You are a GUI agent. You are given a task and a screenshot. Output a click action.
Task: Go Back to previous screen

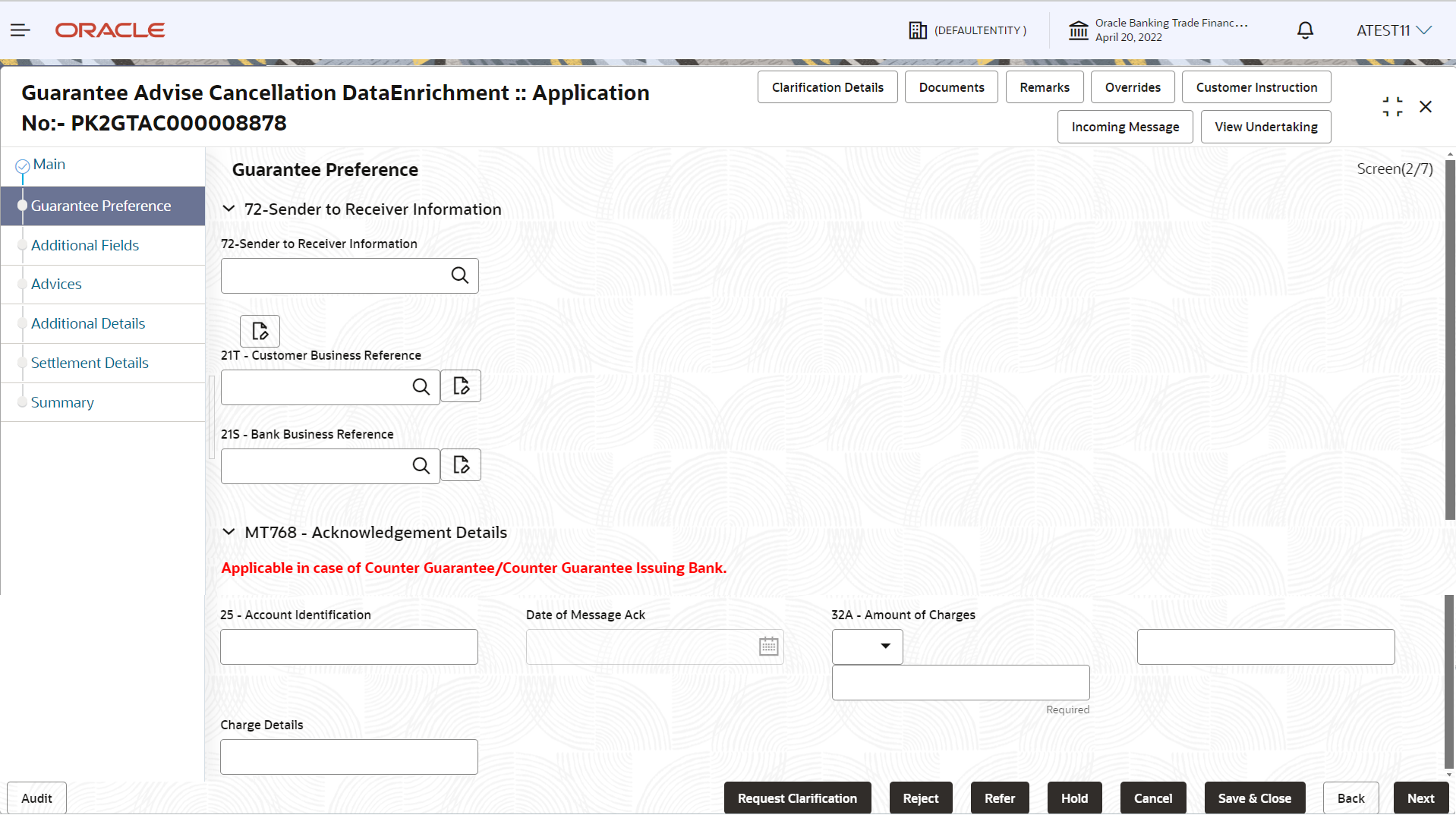point(1350,798)
